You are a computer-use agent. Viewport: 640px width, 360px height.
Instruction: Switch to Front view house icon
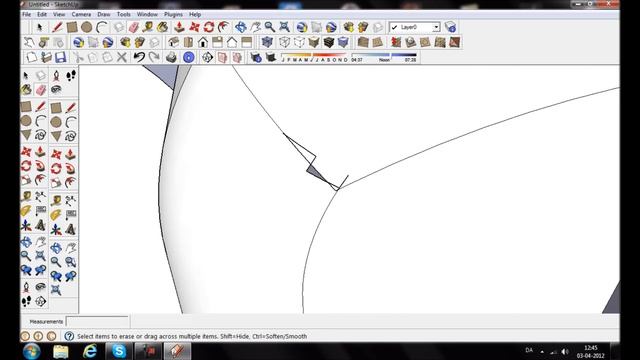(203, 42)
